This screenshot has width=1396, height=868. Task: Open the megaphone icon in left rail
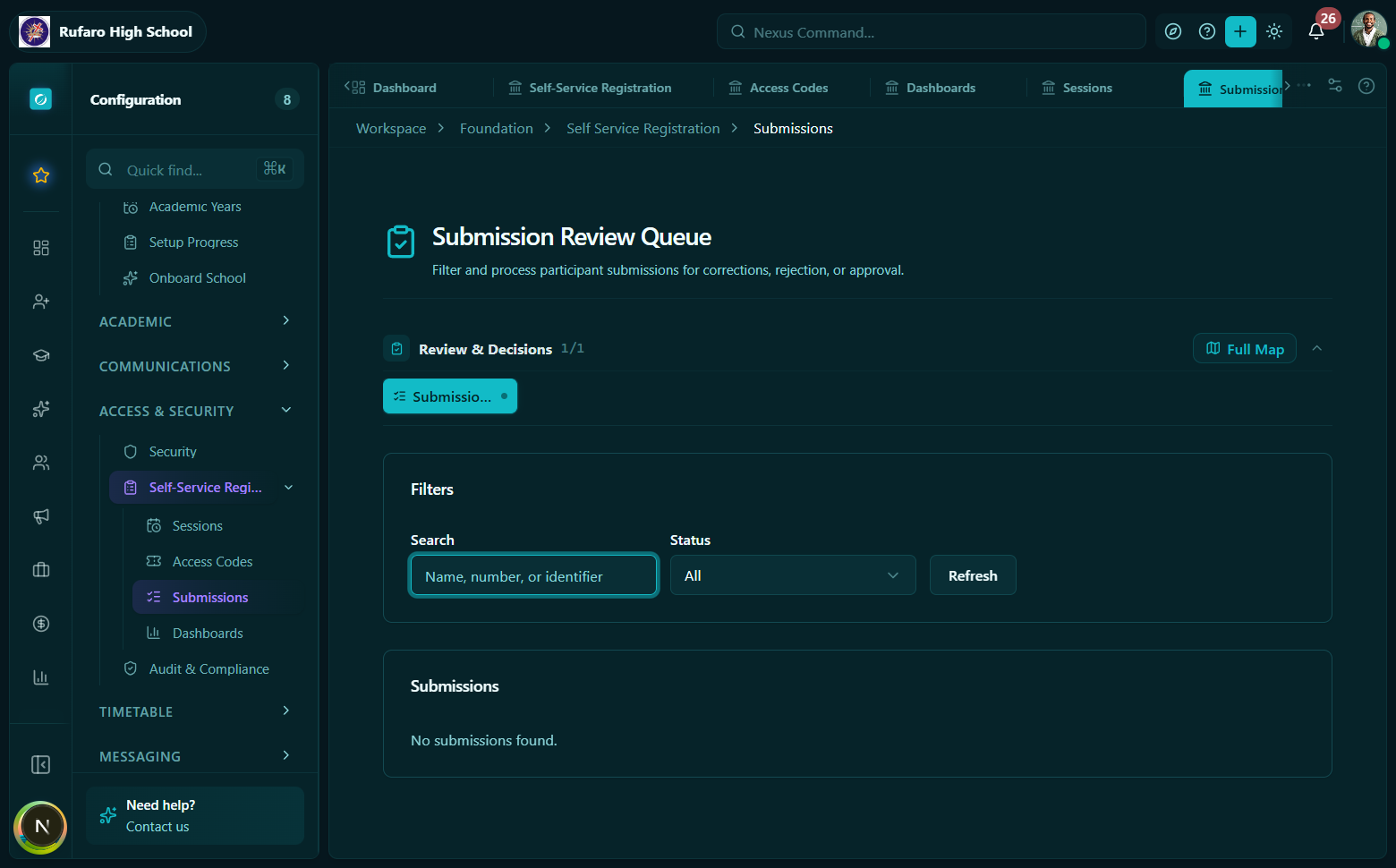41,516
